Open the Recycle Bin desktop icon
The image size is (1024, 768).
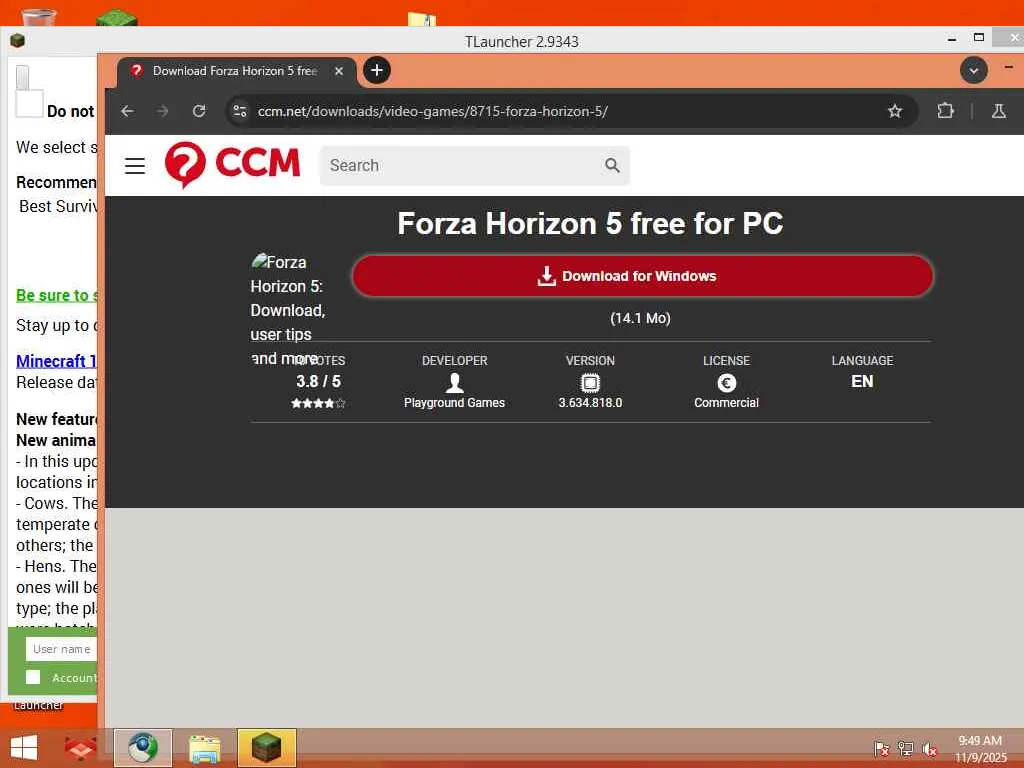[39, 16]
